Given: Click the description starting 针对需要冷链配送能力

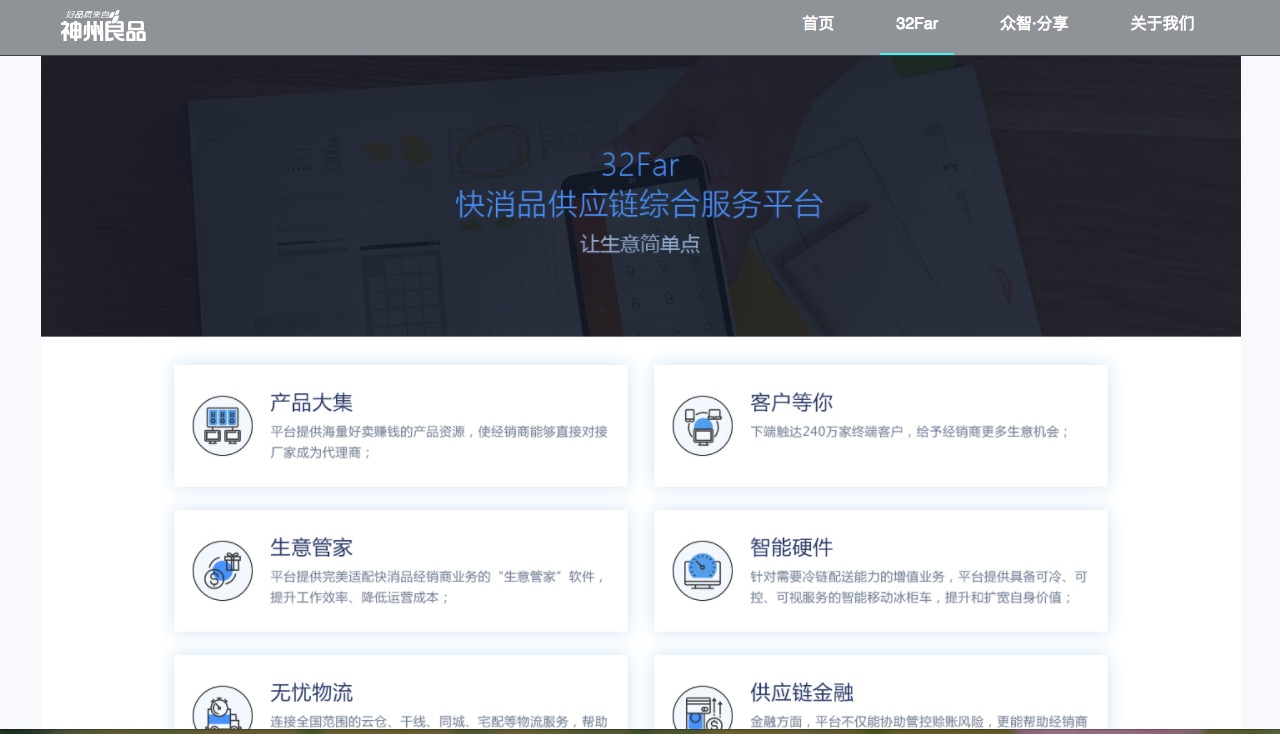Looking at the screenshot, I should [x=919, y=587].
